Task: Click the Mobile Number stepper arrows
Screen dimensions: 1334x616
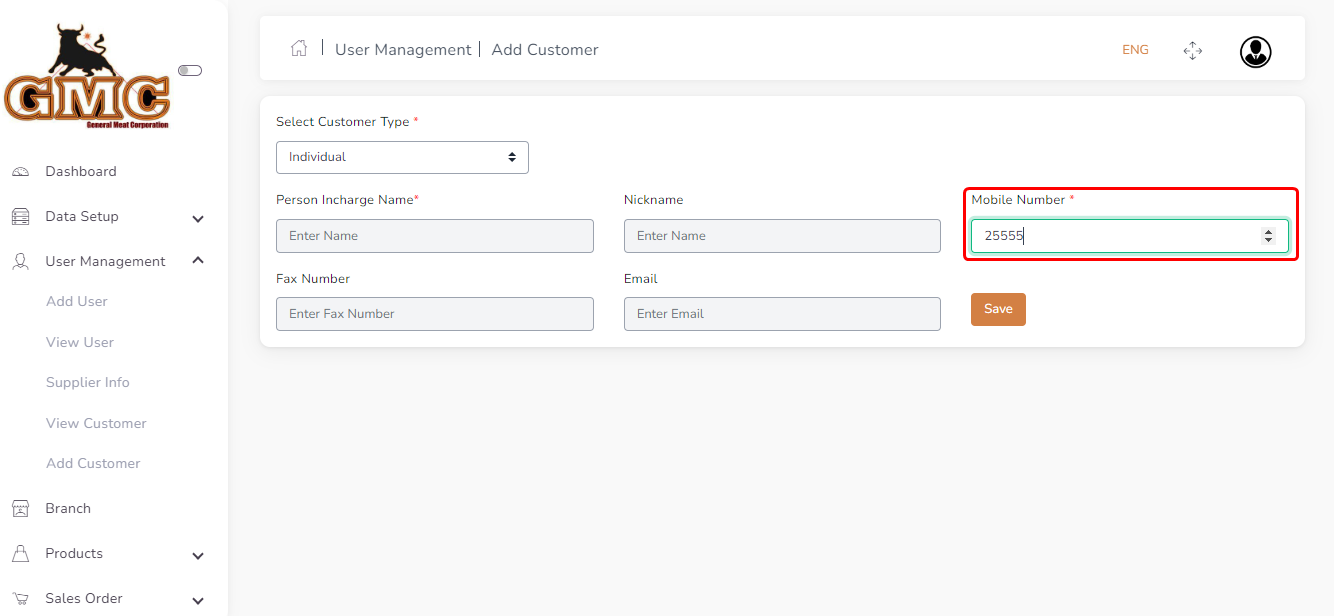Action: (x=1268, y=236)
